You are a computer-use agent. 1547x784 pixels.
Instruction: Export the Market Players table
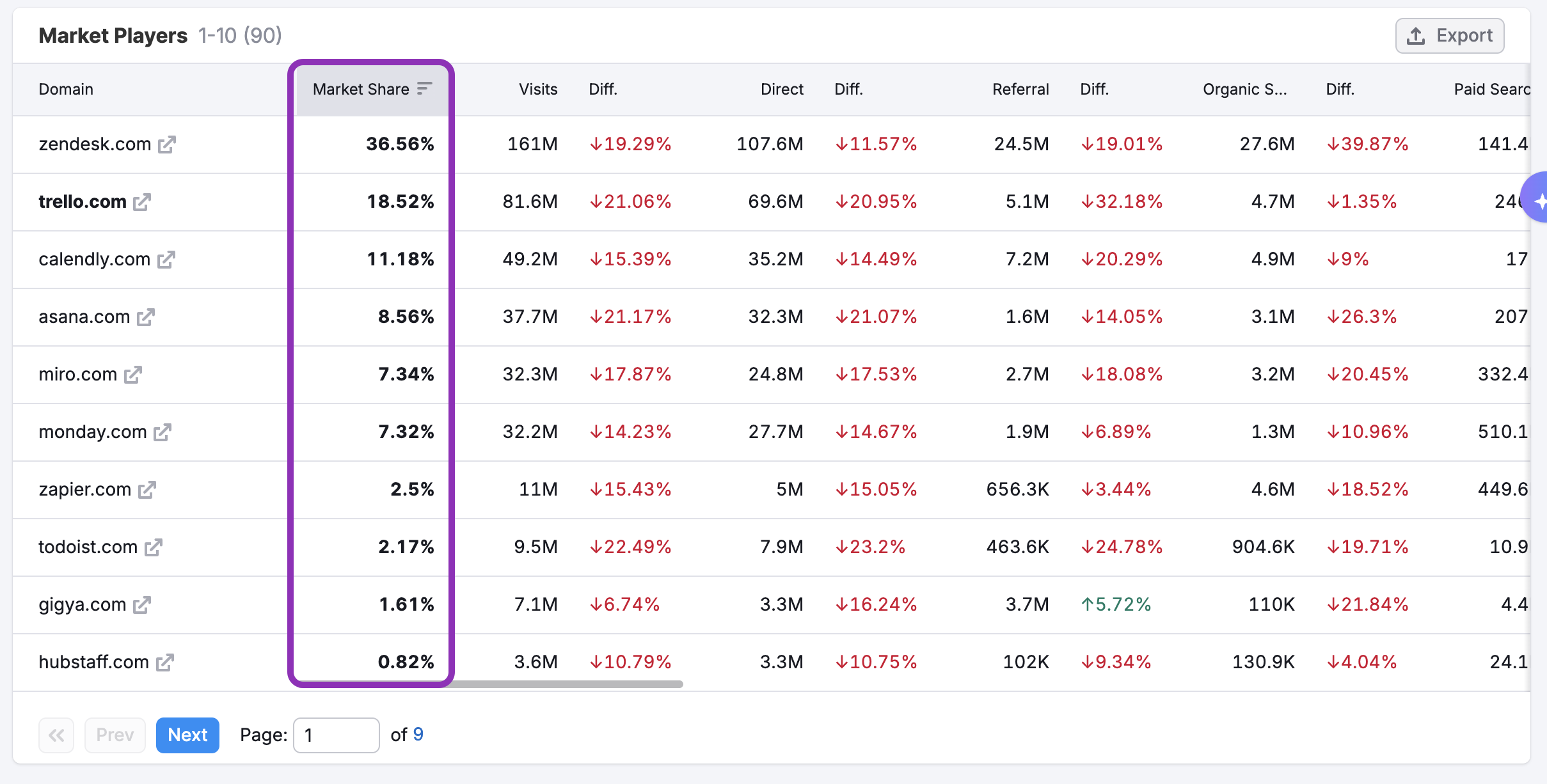click(1449, 36)
